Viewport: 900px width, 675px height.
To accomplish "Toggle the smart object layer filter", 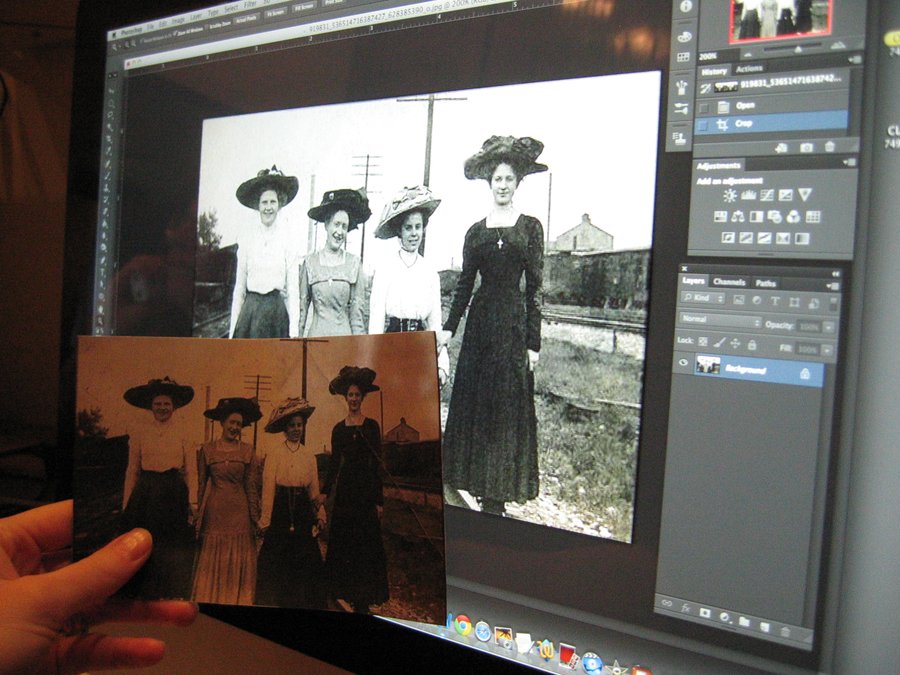I will [813, 303].
